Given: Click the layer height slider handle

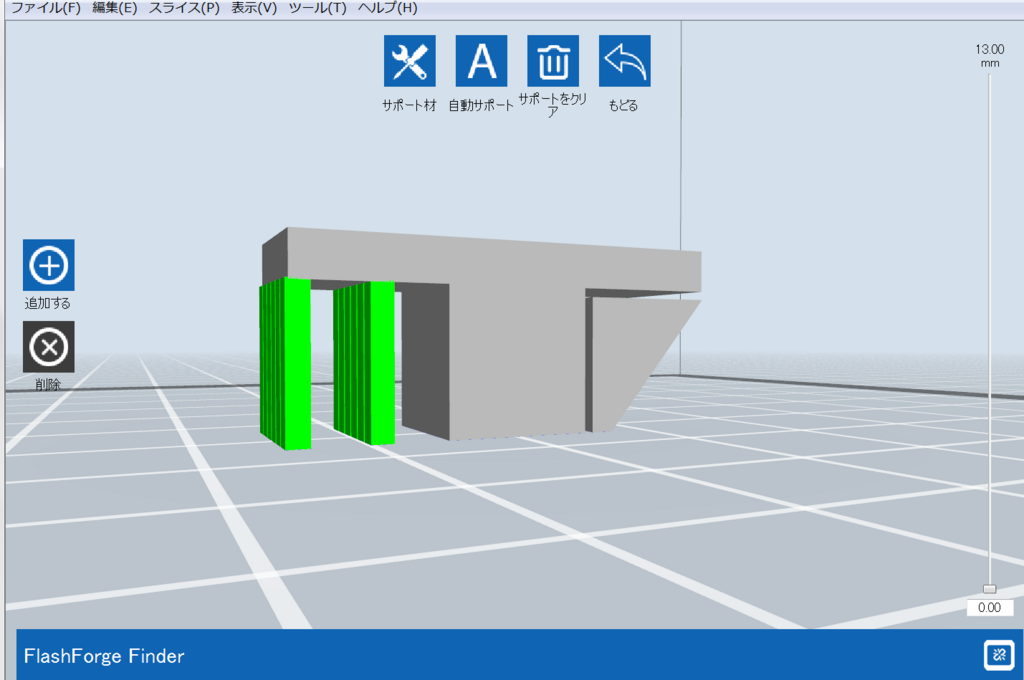Looking at the screenshot, I should [989, 589].
